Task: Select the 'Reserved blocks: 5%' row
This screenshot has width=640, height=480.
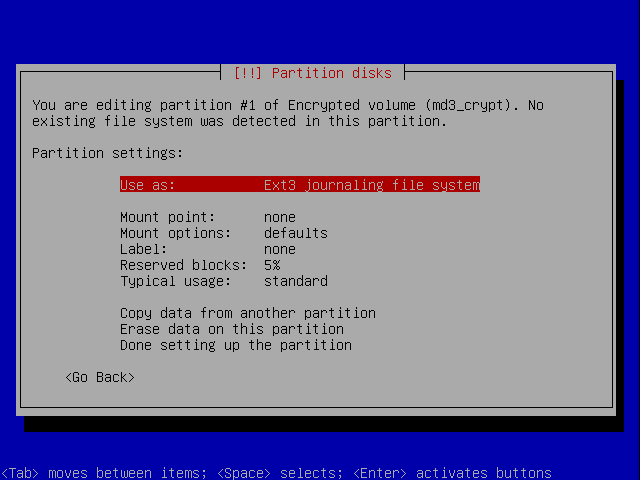Action: [200, 265]
